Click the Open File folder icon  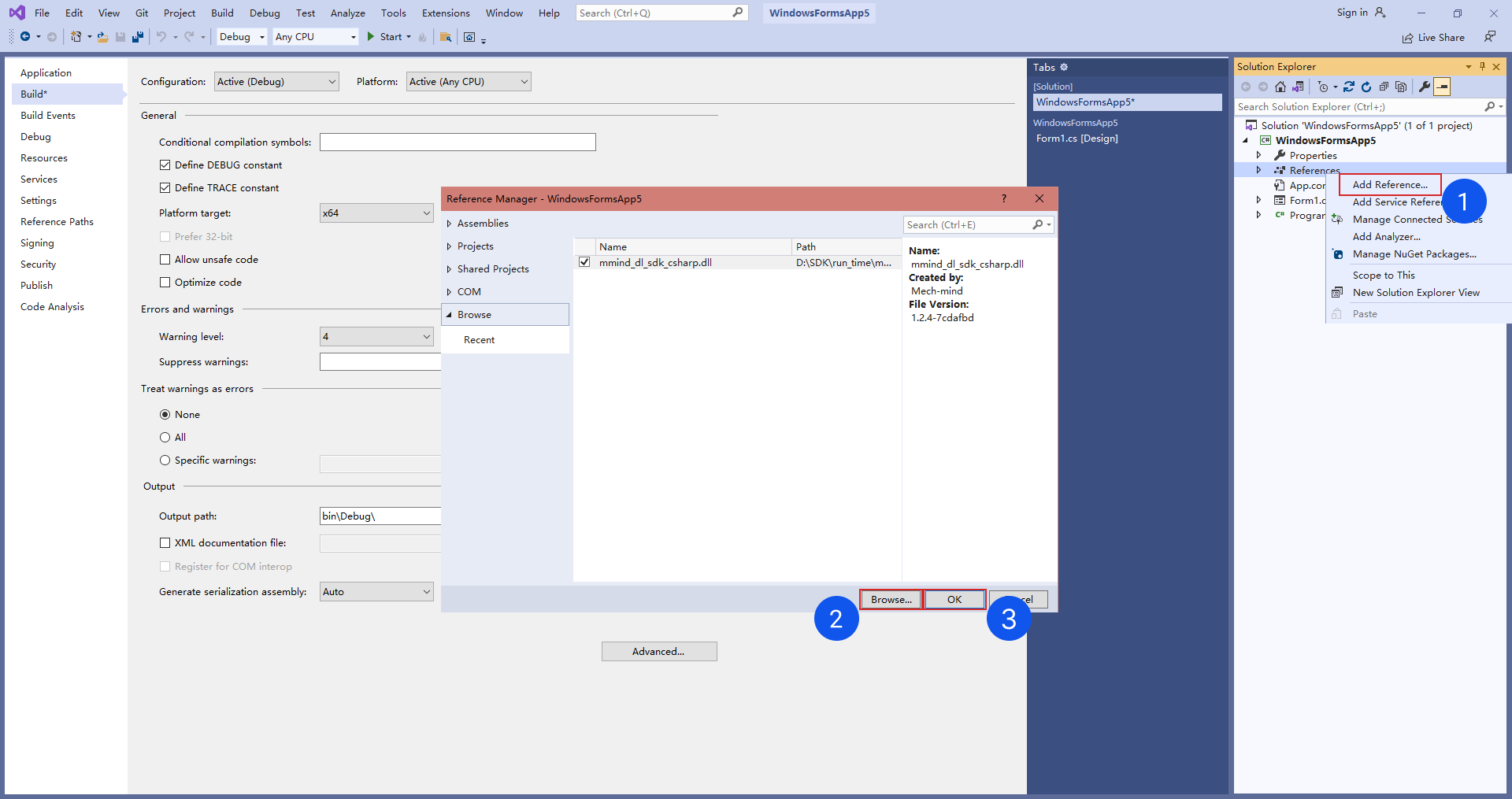click(x=102, y=37)
